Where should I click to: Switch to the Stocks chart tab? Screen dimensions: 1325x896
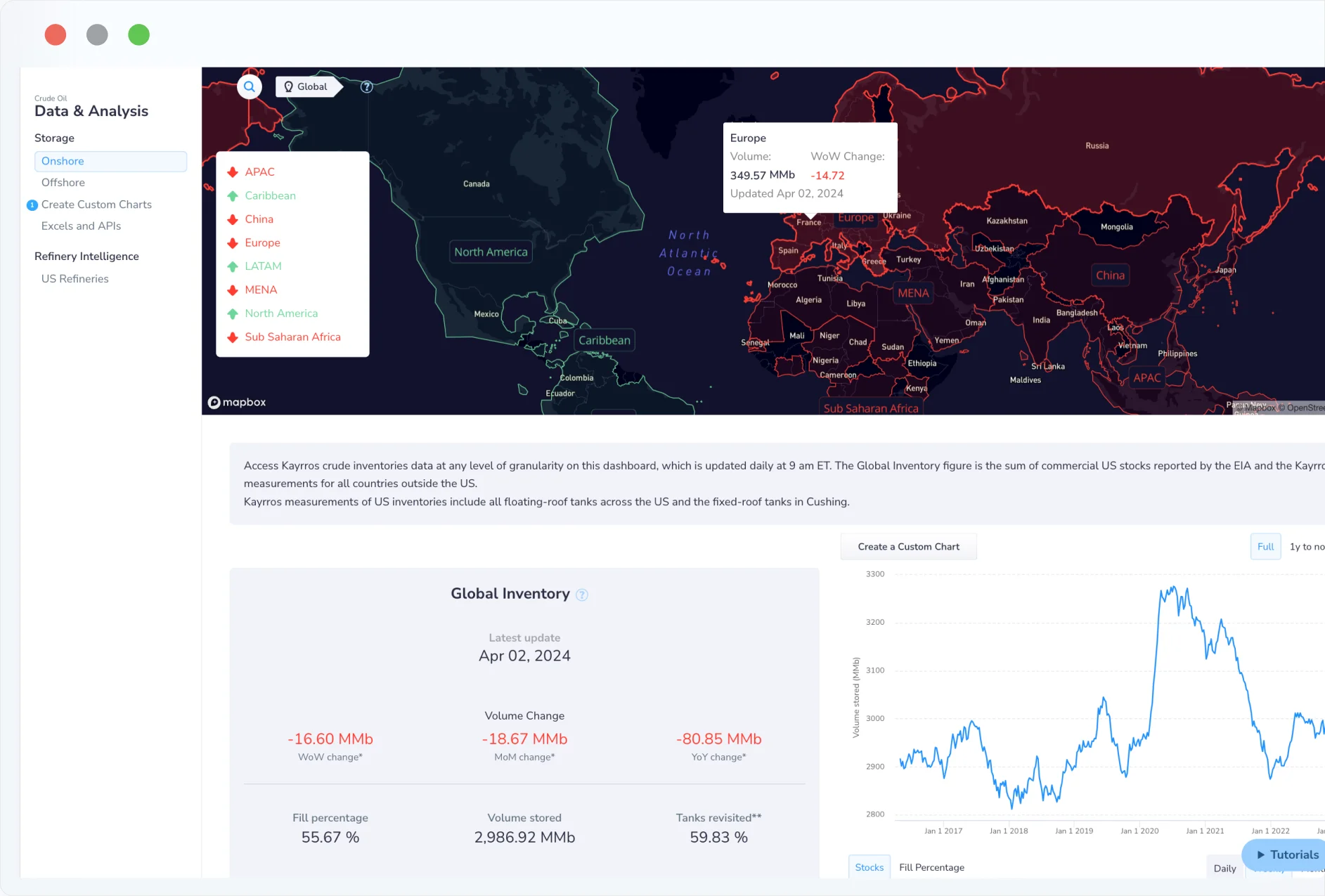tap(869, 868)
